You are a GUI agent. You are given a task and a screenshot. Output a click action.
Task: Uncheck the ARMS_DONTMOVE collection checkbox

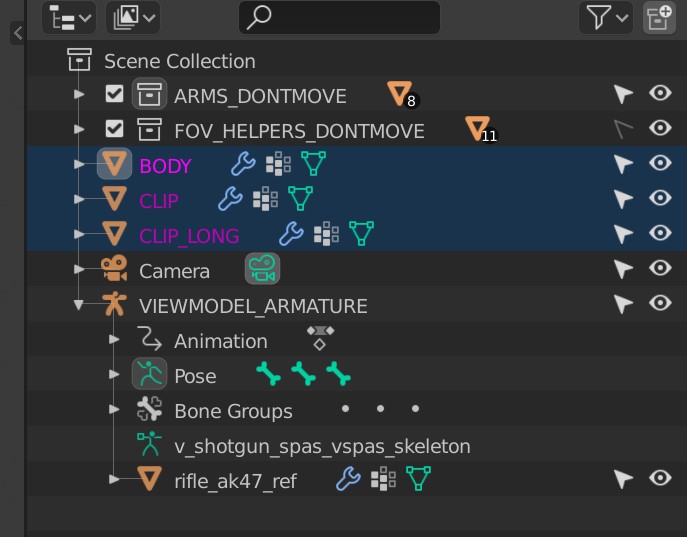[x=114, y=95]
